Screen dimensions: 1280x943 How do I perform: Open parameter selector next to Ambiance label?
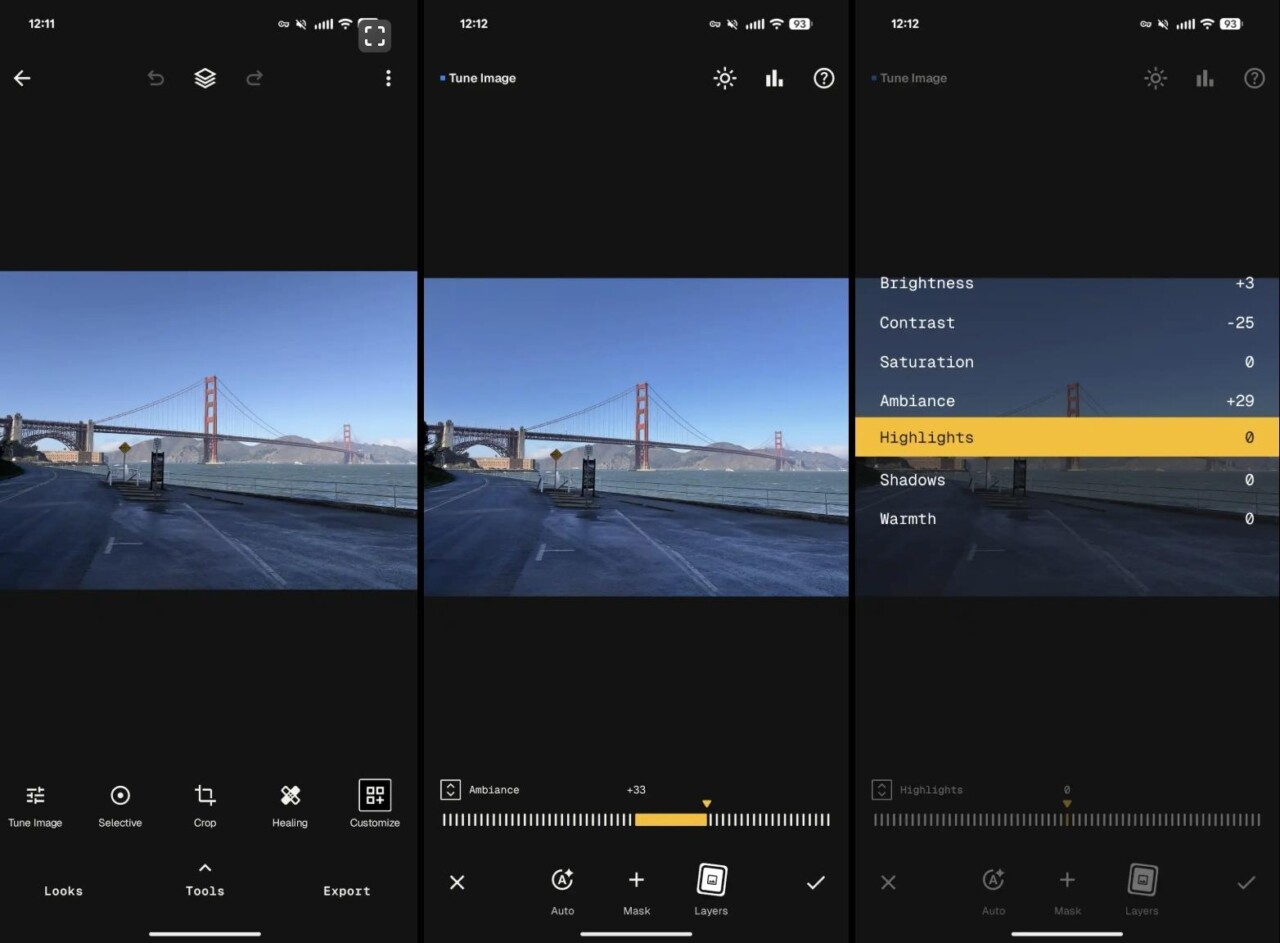tap(450, 790)
